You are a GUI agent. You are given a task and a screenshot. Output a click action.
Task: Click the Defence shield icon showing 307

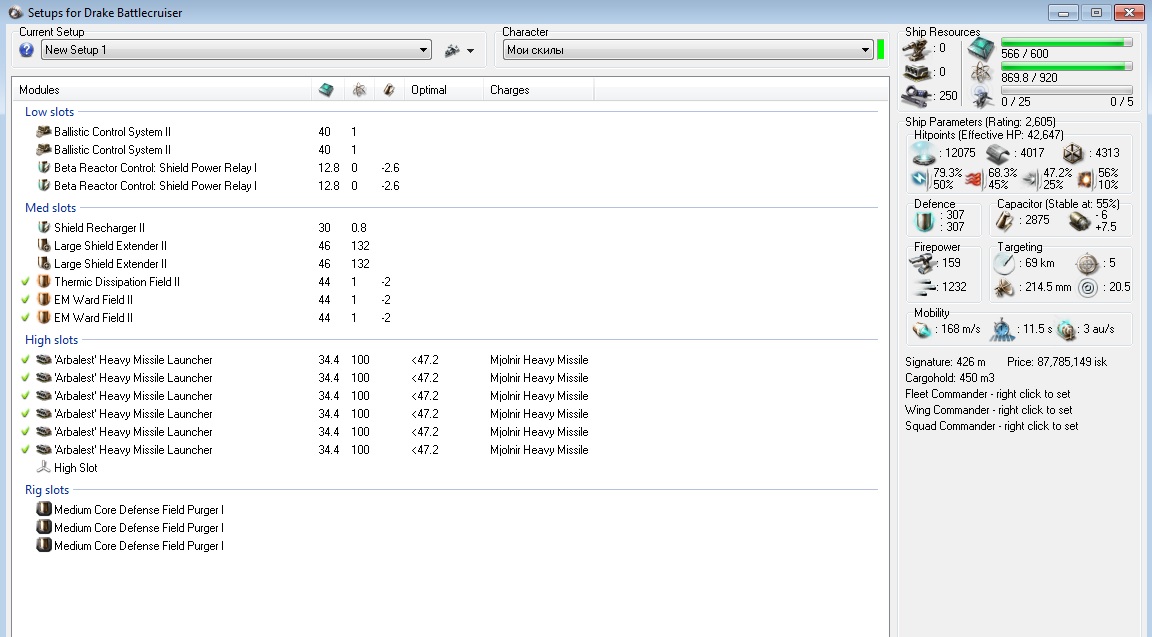pos(924,220)
